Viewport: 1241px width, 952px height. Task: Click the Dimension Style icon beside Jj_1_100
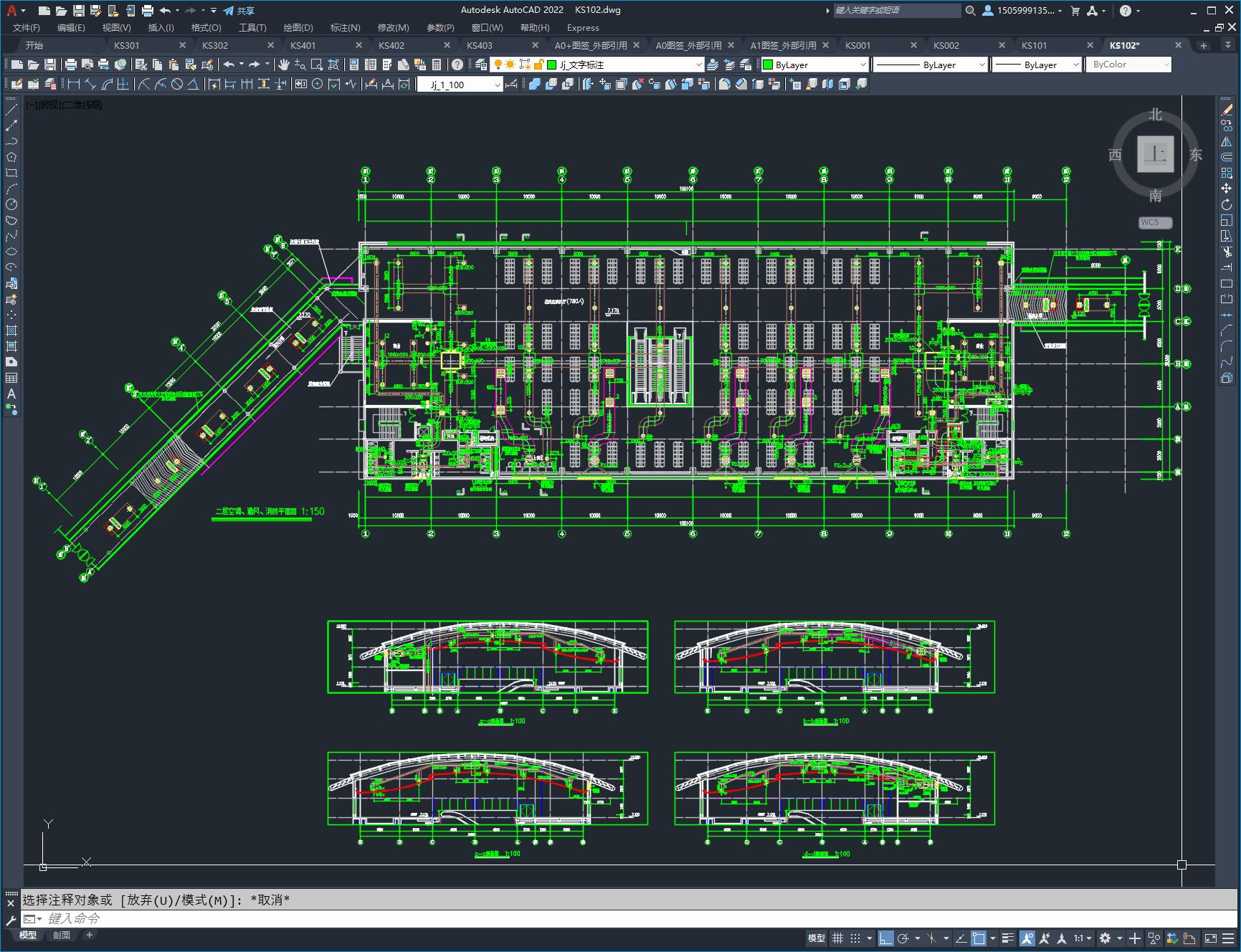click(511, 85)
